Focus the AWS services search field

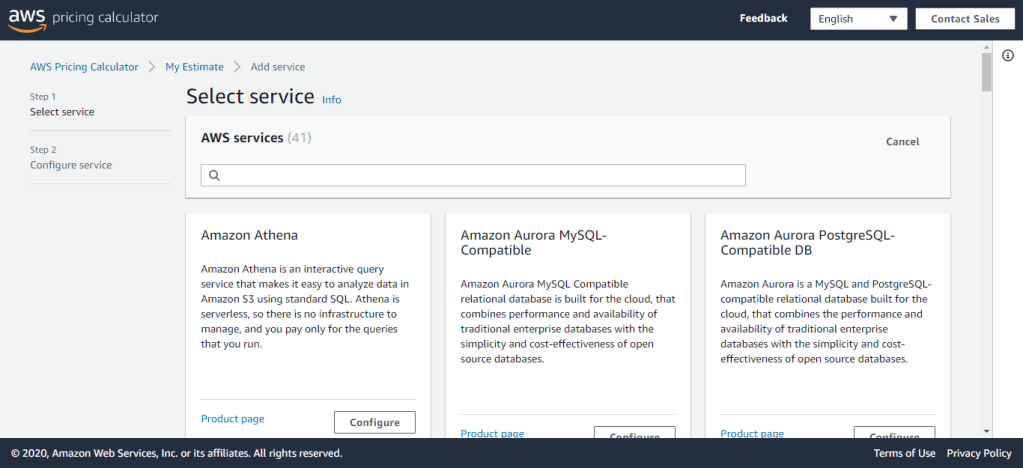pyautogui.click(x=480, y=175)
